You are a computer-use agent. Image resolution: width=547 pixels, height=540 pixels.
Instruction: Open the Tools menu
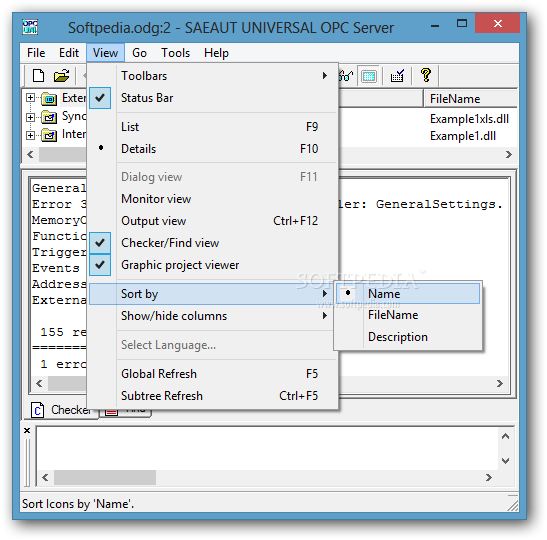pos(175,53)
